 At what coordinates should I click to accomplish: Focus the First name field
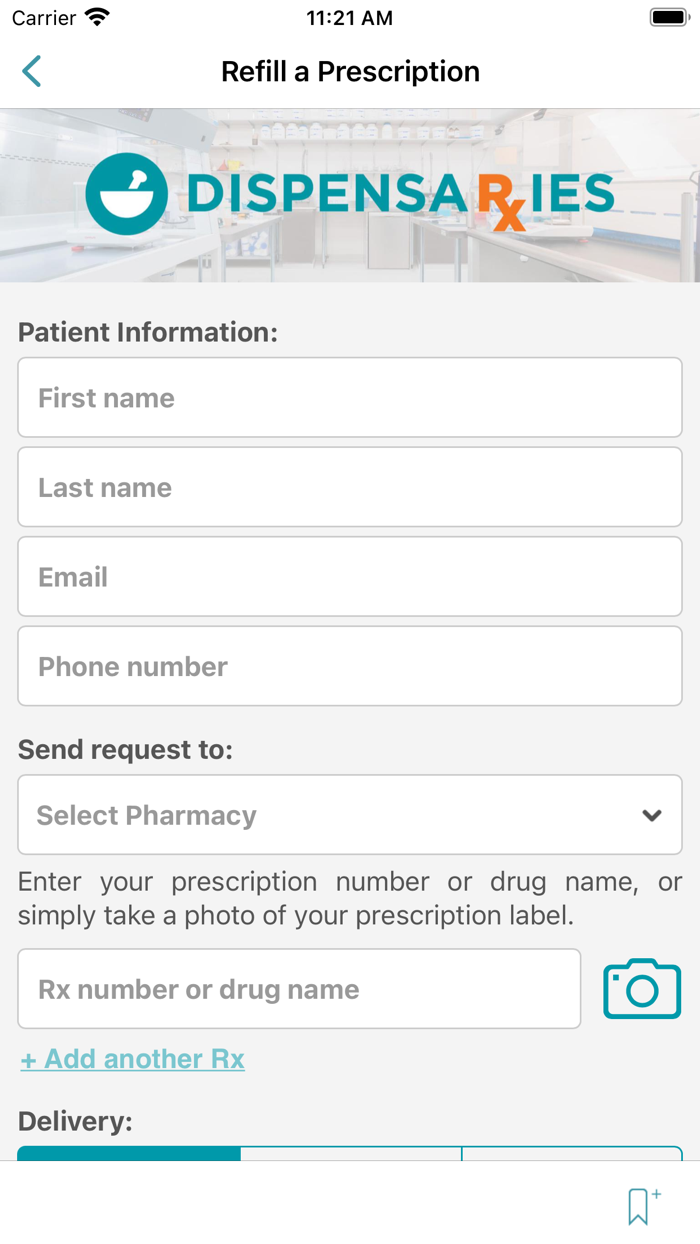point(350,398)
